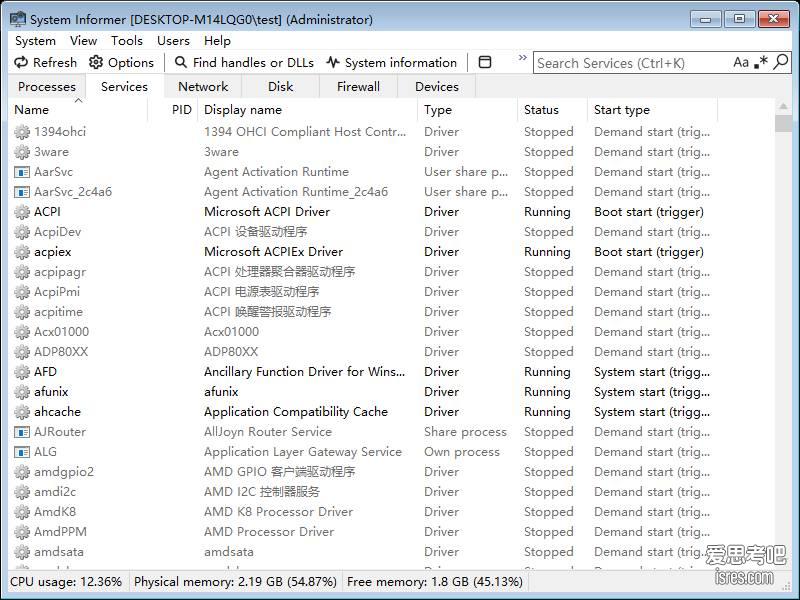Click the gear icon of Acx01000 service
Viewport: 800px width, 600px height.
[x=21, y=332]
